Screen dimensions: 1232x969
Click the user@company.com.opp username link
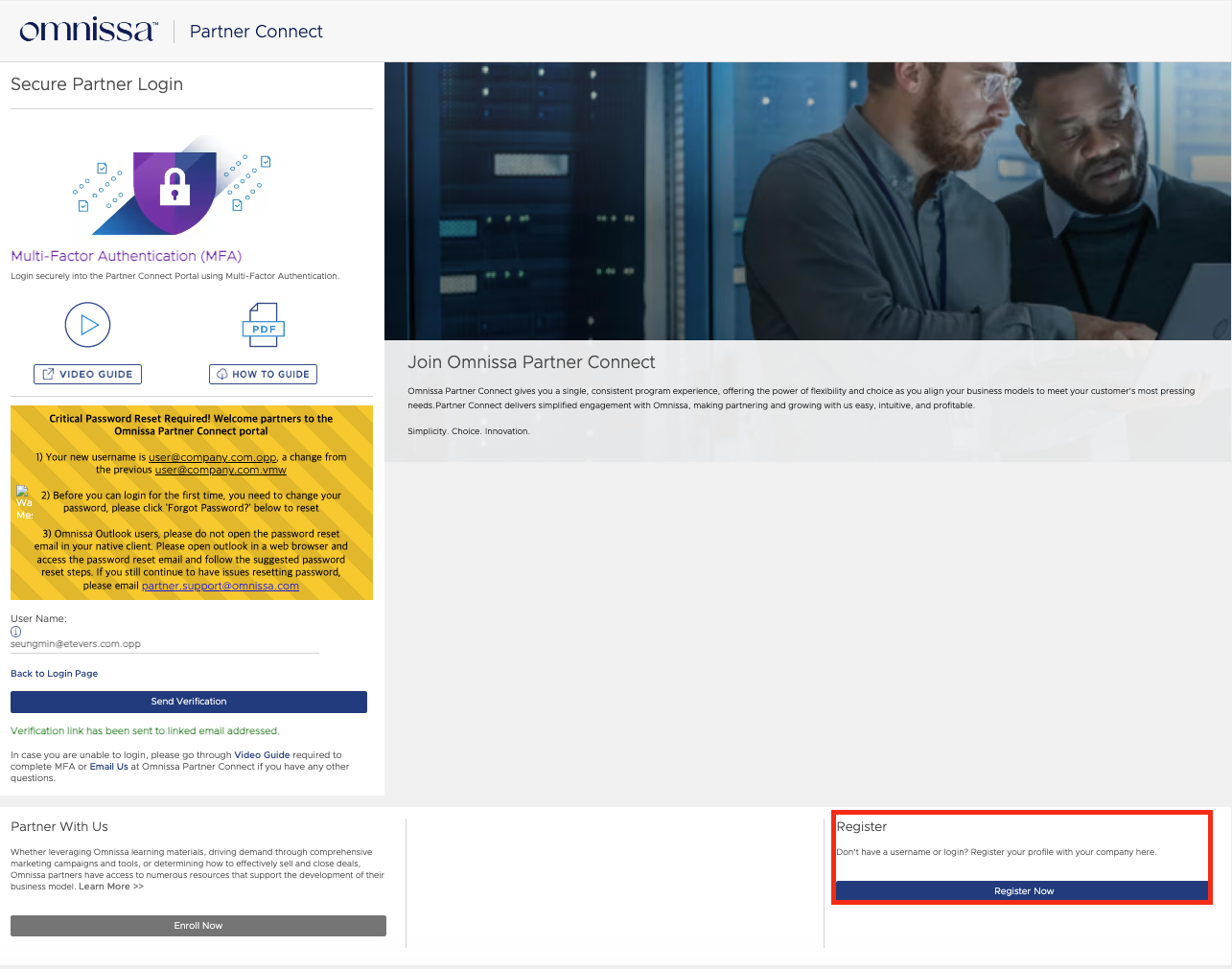212,457
